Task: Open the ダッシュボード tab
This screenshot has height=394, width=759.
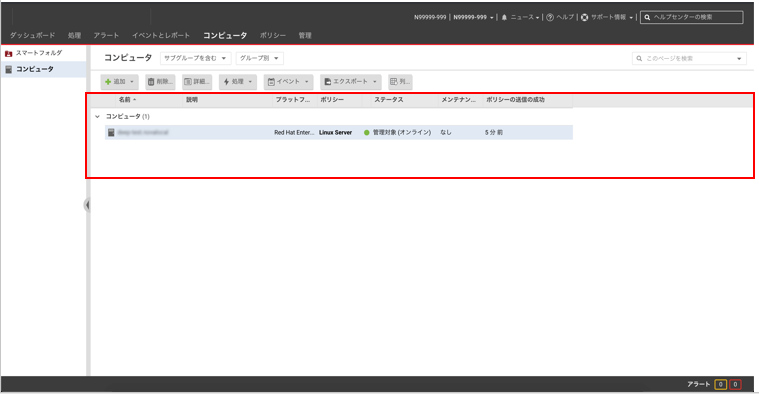Action: tap(32, 35)
